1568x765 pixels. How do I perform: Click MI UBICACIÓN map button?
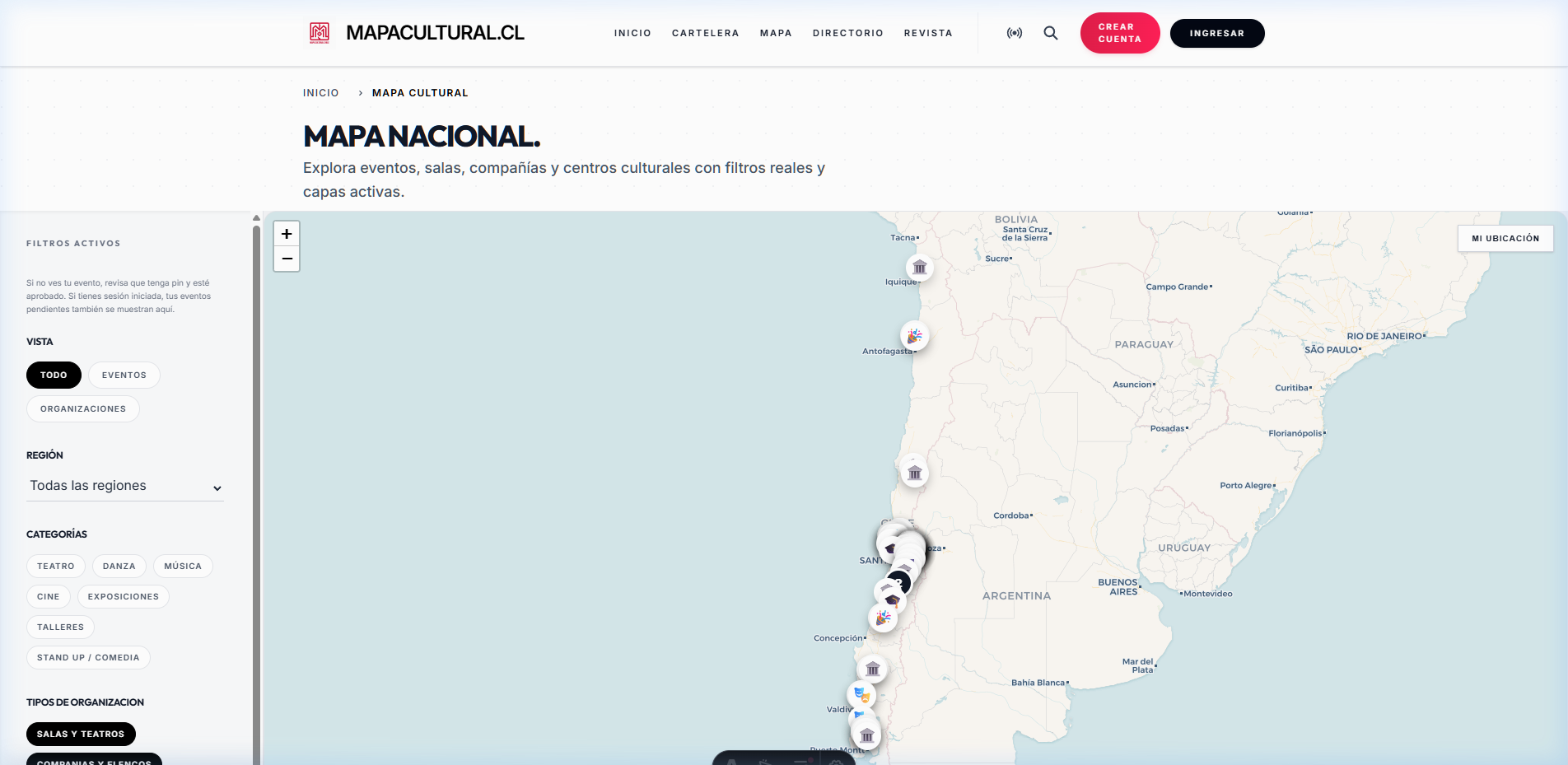[x=1505, y=238]
